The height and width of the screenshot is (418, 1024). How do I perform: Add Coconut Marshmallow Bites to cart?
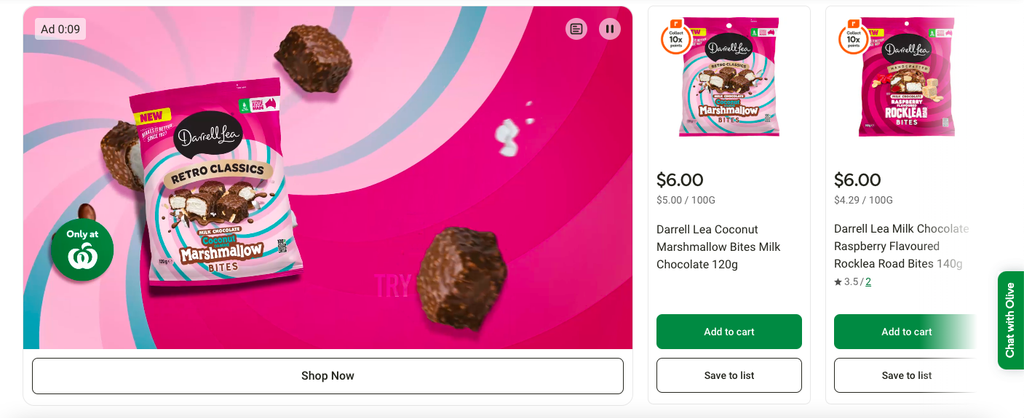point(729,332)
